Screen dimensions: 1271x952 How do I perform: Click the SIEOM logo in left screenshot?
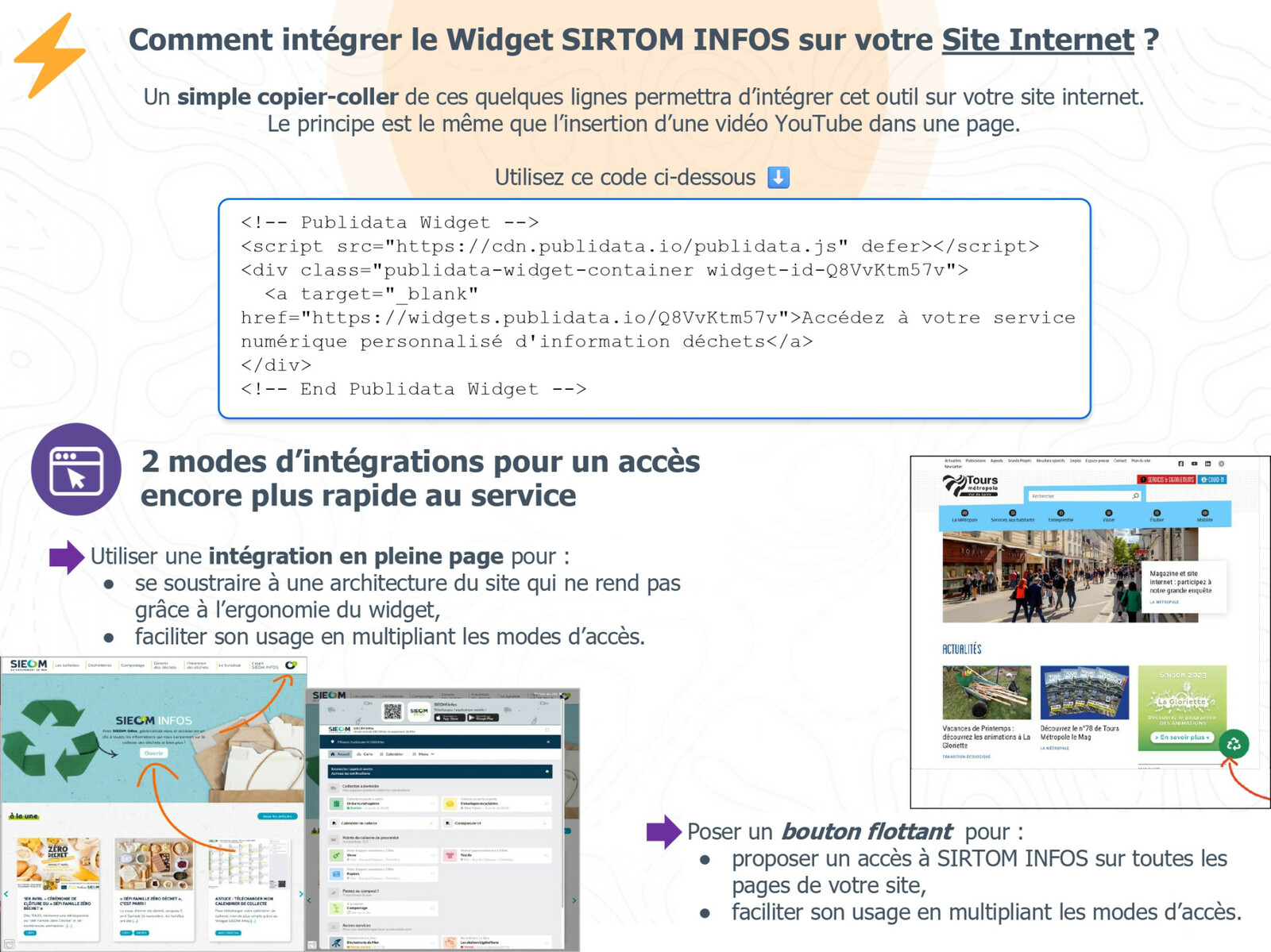click(x=29, y=665)
